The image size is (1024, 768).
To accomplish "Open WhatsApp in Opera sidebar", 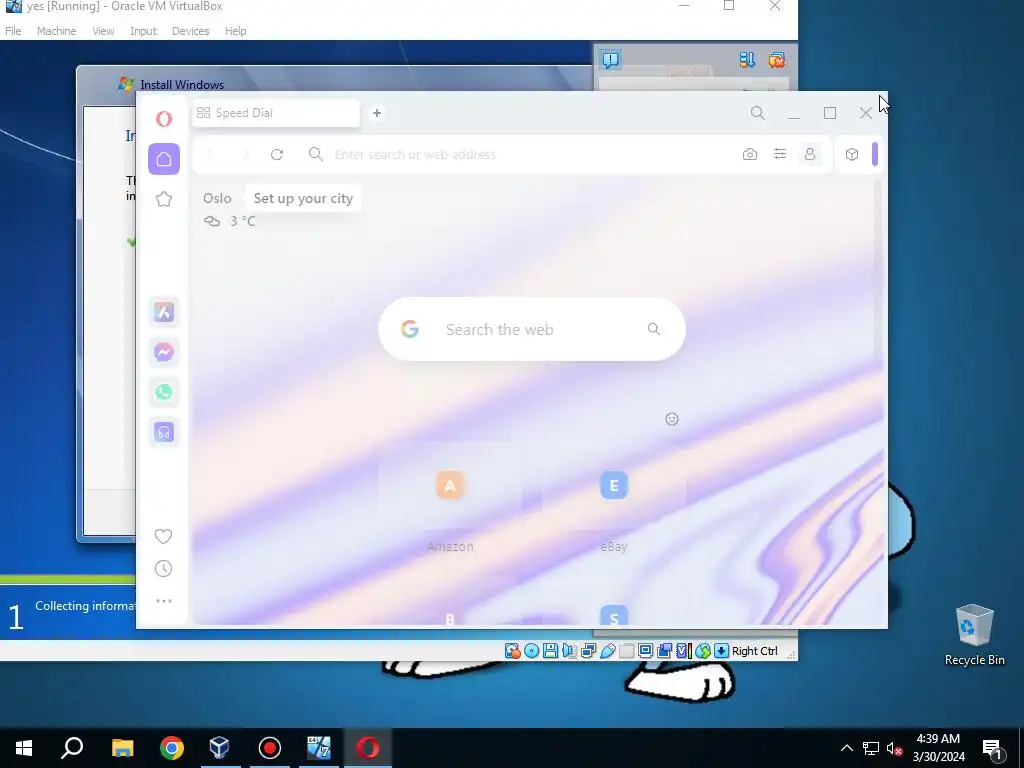I will [x=164, y=392].
